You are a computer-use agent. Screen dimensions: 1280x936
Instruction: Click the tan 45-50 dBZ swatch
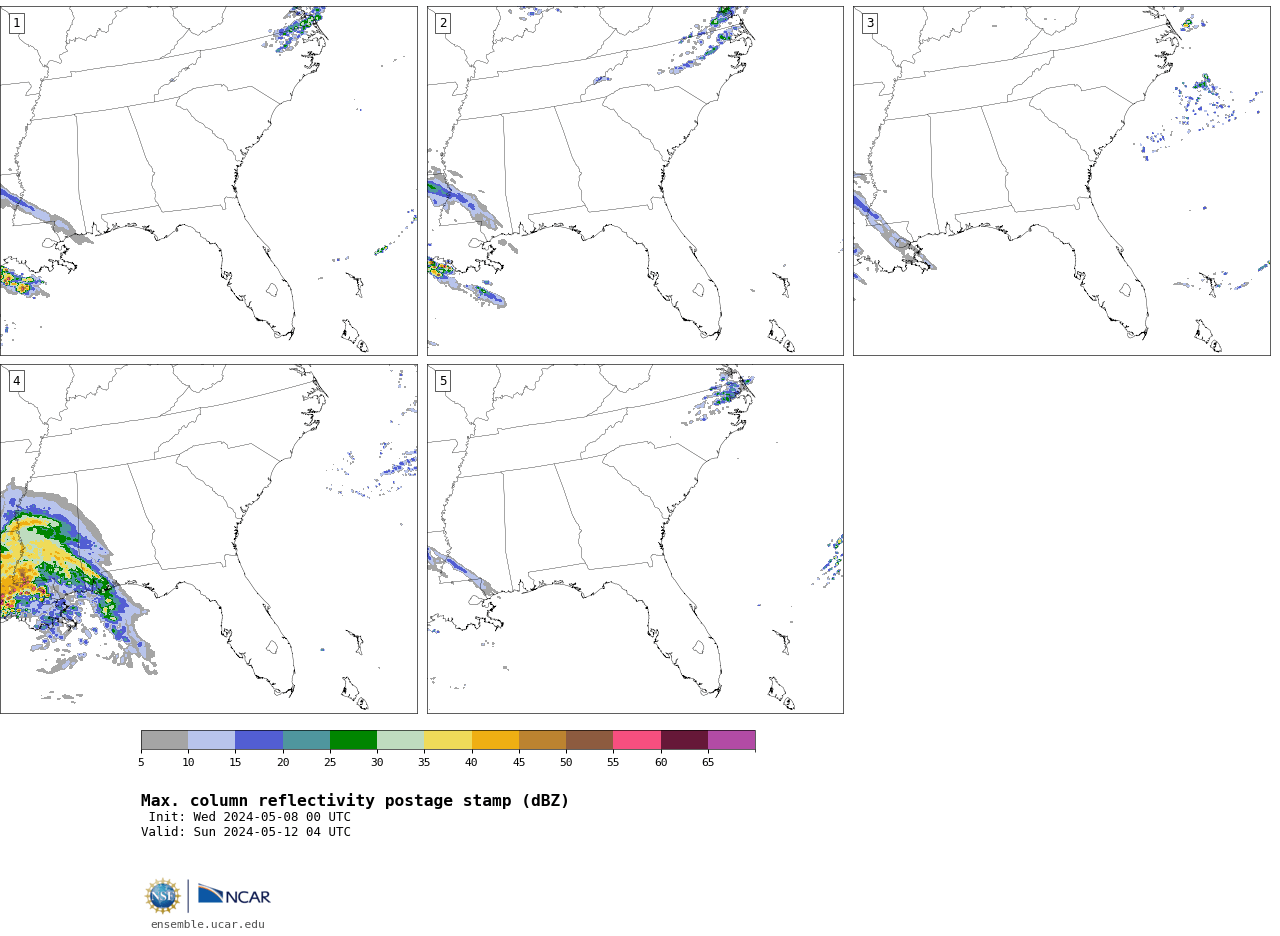[542, 740]
